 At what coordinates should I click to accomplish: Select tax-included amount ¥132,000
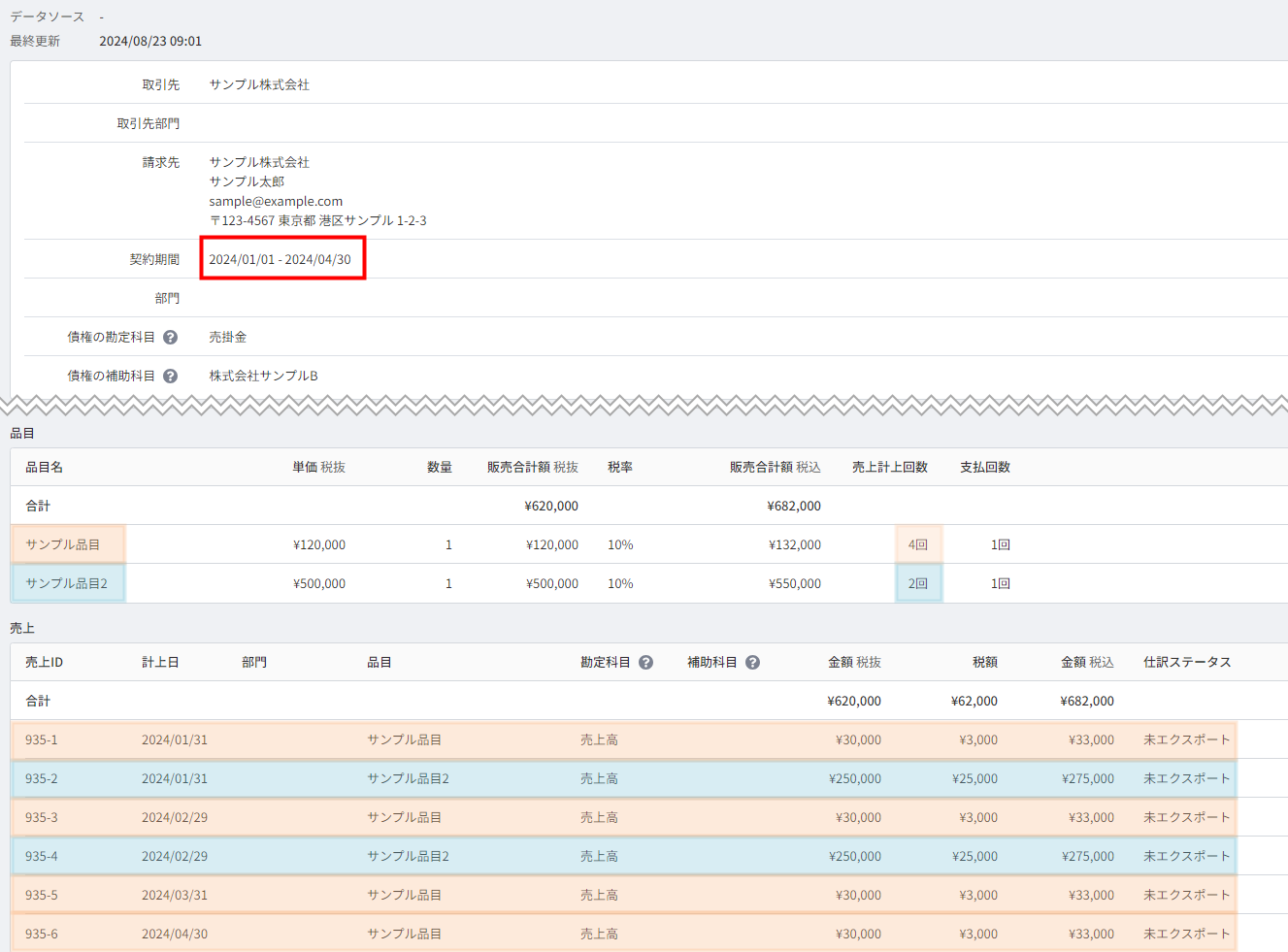pos(795,544)
